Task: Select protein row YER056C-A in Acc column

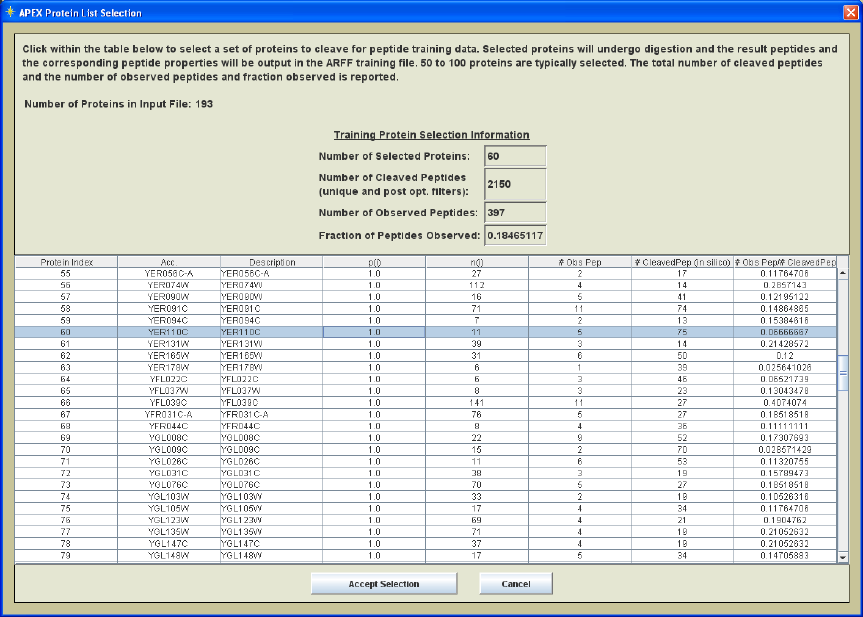Action: tap(169, 273)
